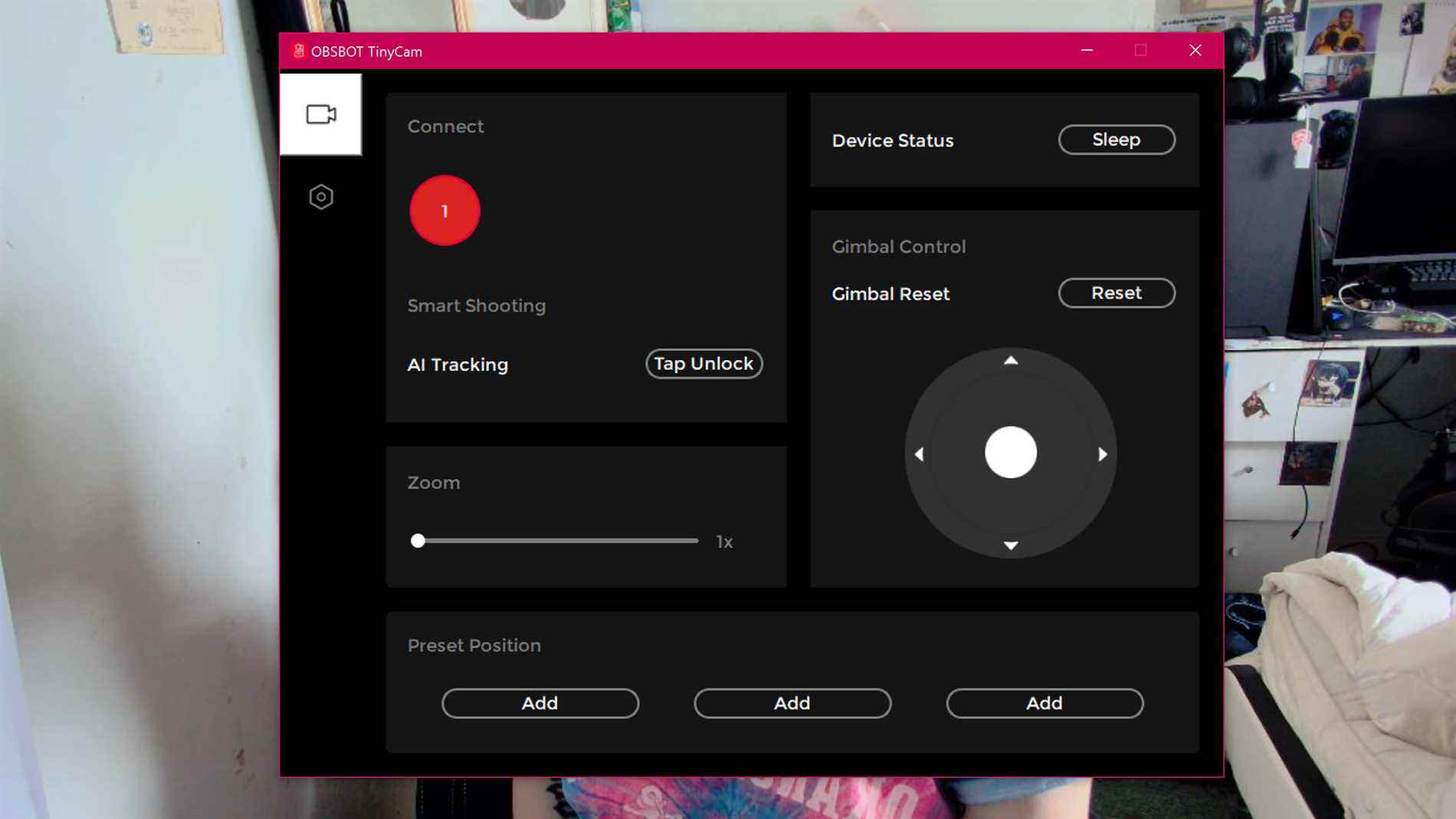
Task: Click the 1x zoom value
Action: tap(724, 542)
